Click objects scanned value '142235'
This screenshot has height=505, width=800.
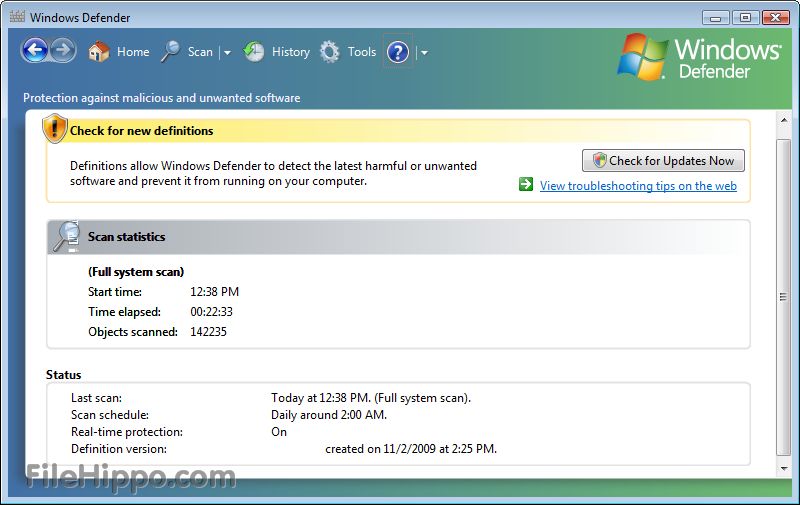click(208, 332)
